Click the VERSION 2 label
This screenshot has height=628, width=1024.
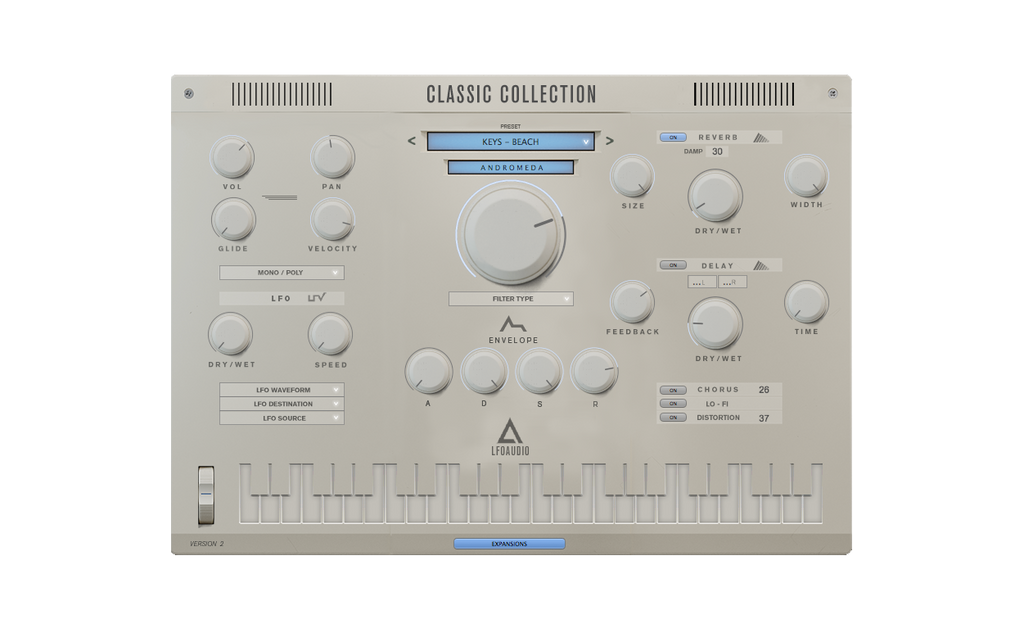pyautogui.click(x=206, y=544)
